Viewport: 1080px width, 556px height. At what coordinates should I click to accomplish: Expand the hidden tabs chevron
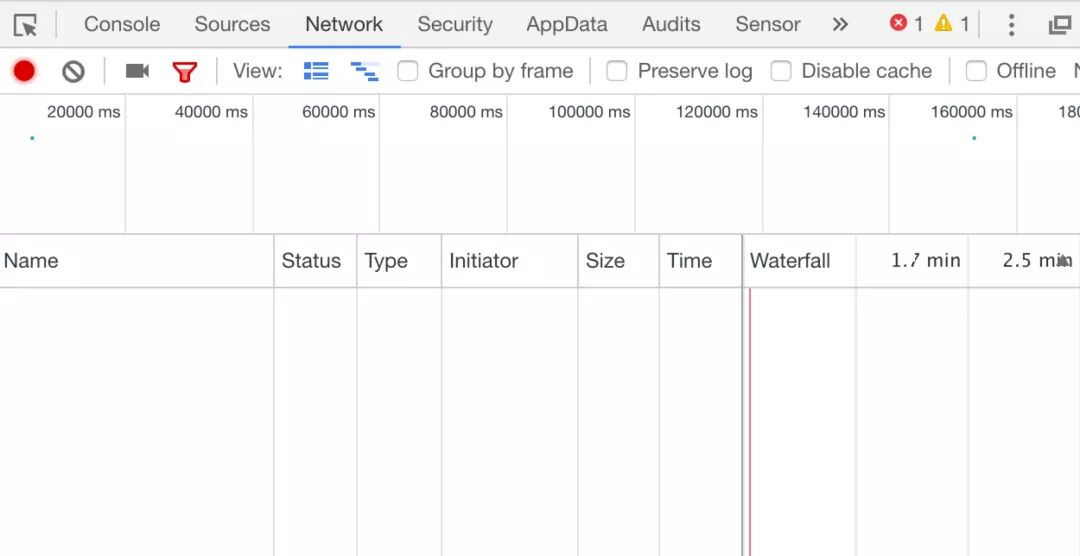840,24
